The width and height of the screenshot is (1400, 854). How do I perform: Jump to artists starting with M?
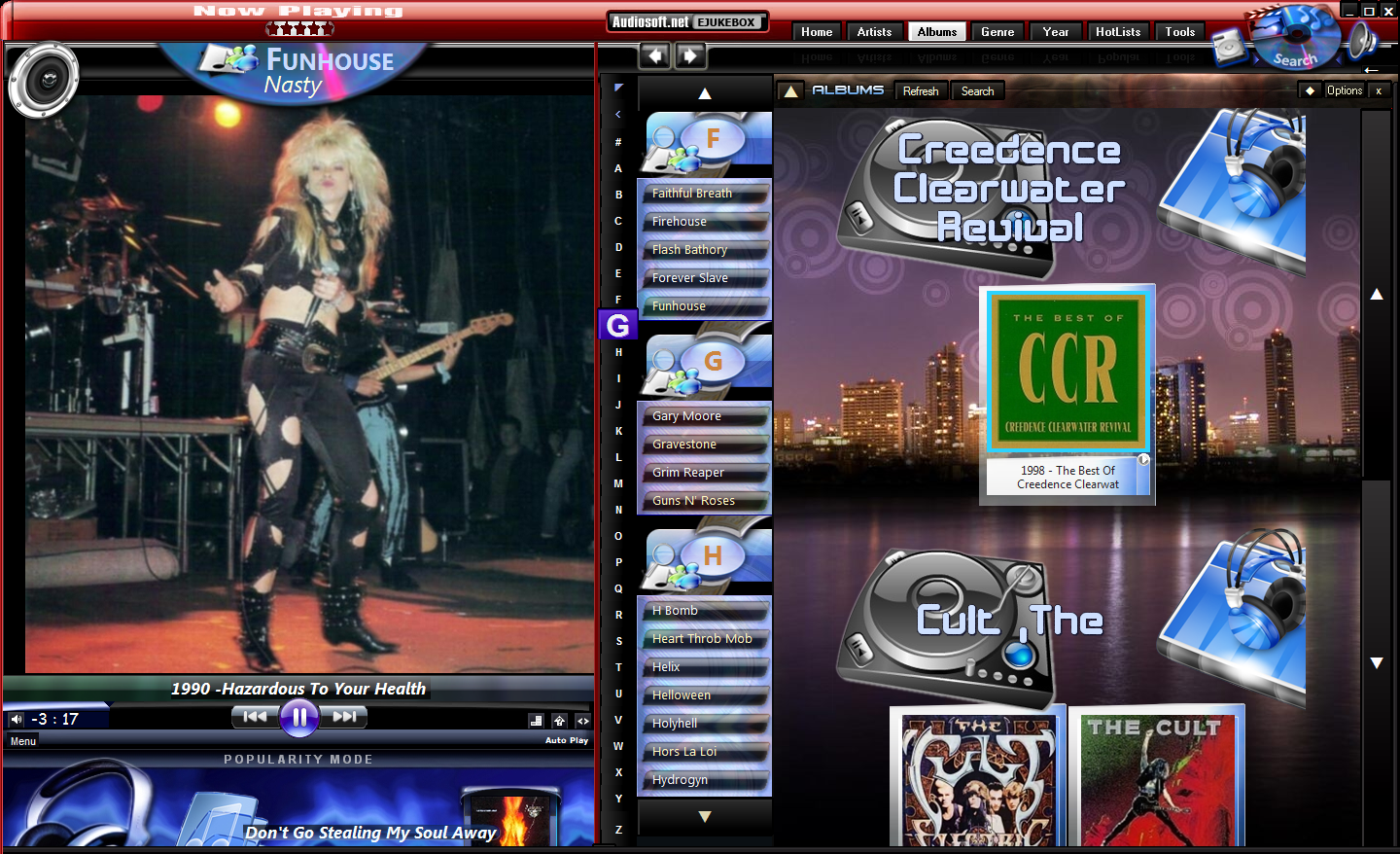(618, 483)
